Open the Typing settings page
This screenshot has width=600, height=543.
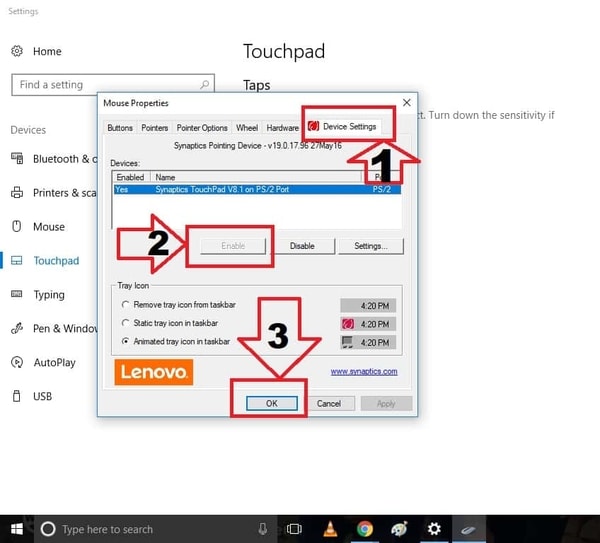pos(49,295)
